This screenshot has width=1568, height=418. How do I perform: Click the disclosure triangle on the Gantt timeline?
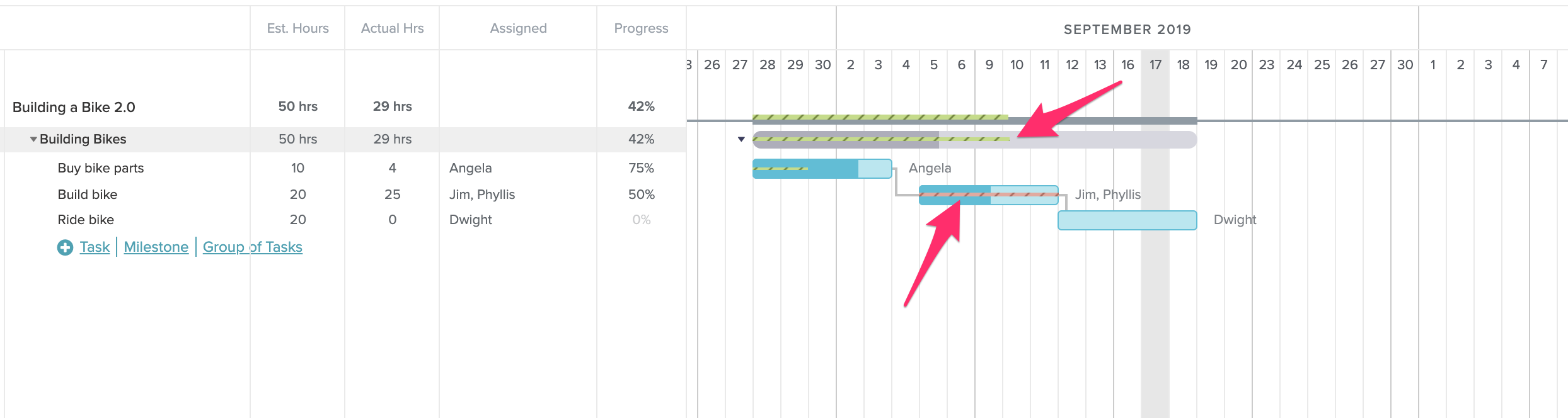tap(741, 139)
